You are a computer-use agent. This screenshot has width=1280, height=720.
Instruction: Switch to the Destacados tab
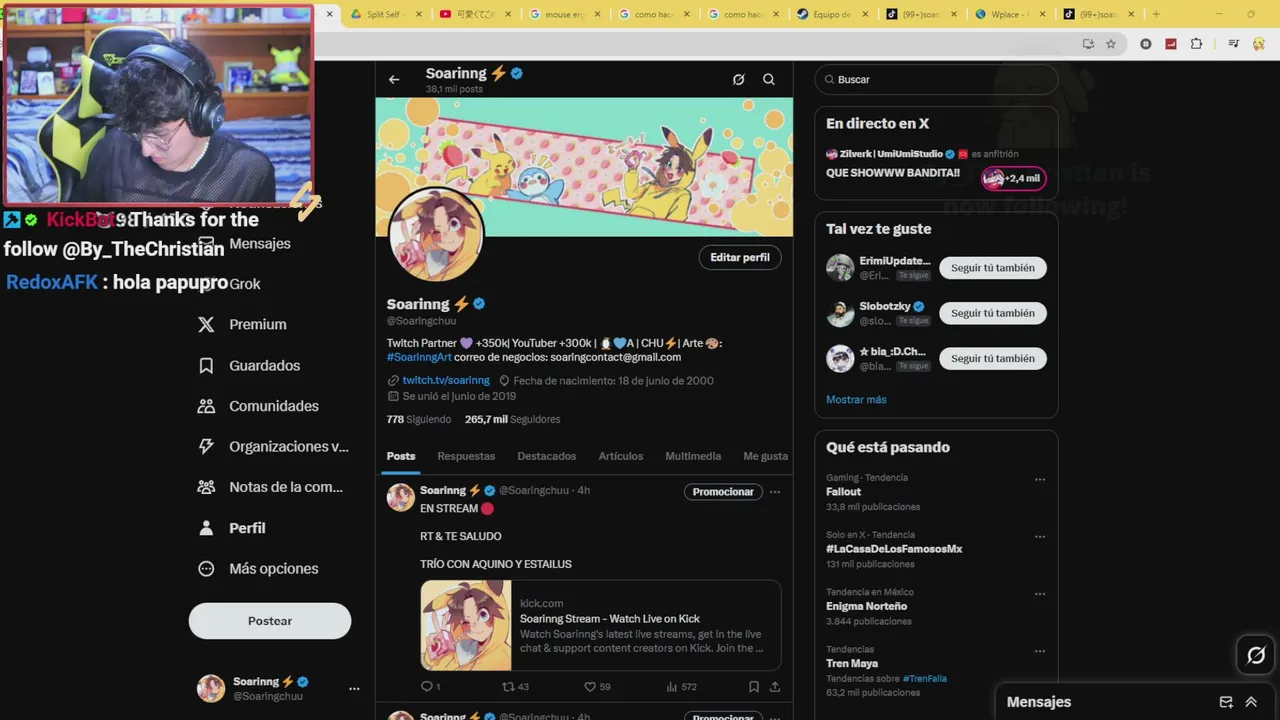[x=547, y=456]
